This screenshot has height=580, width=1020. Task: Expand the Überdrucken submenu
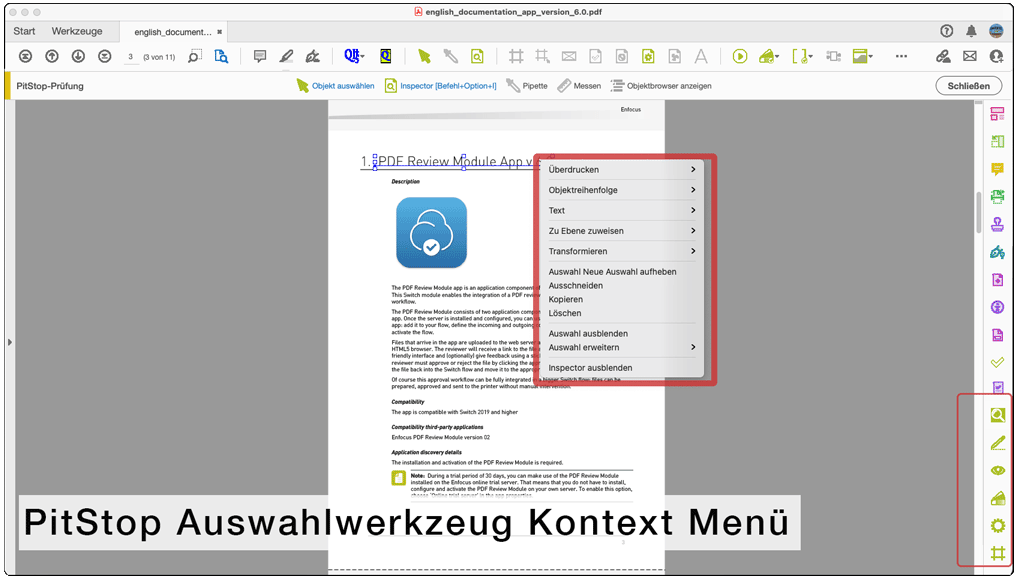[x=622, y=170]
